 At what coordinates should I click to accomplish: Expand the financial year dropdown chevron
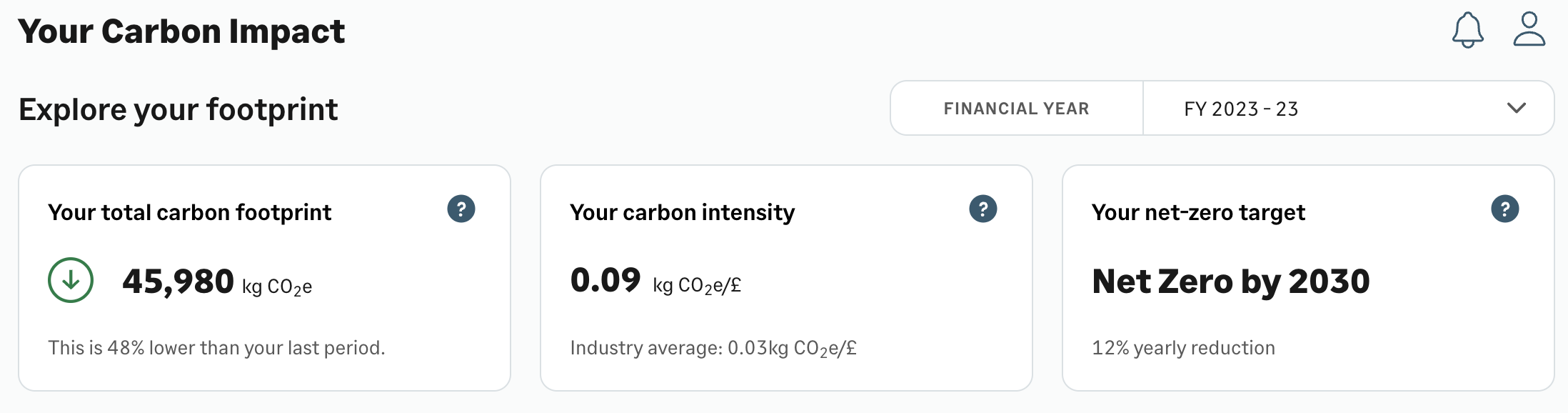pyautogui.click(x=1516, y=108)
